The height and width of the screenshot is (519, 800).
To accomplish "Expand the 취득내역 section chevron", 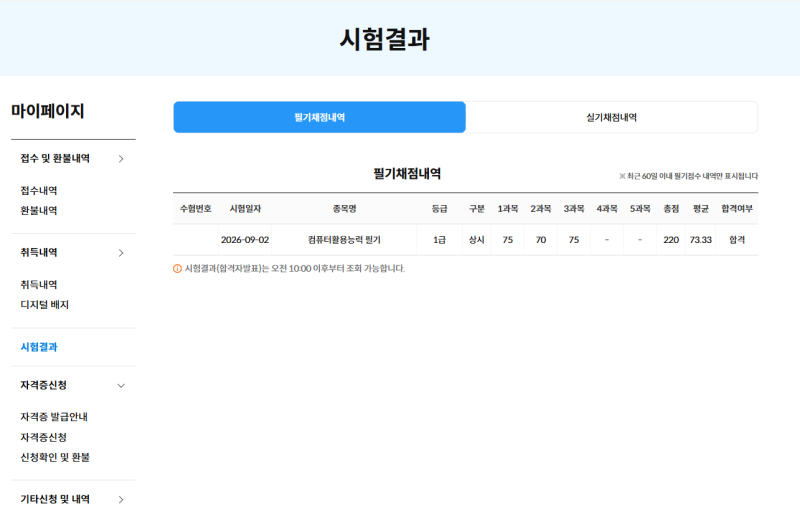I will 121,253.
